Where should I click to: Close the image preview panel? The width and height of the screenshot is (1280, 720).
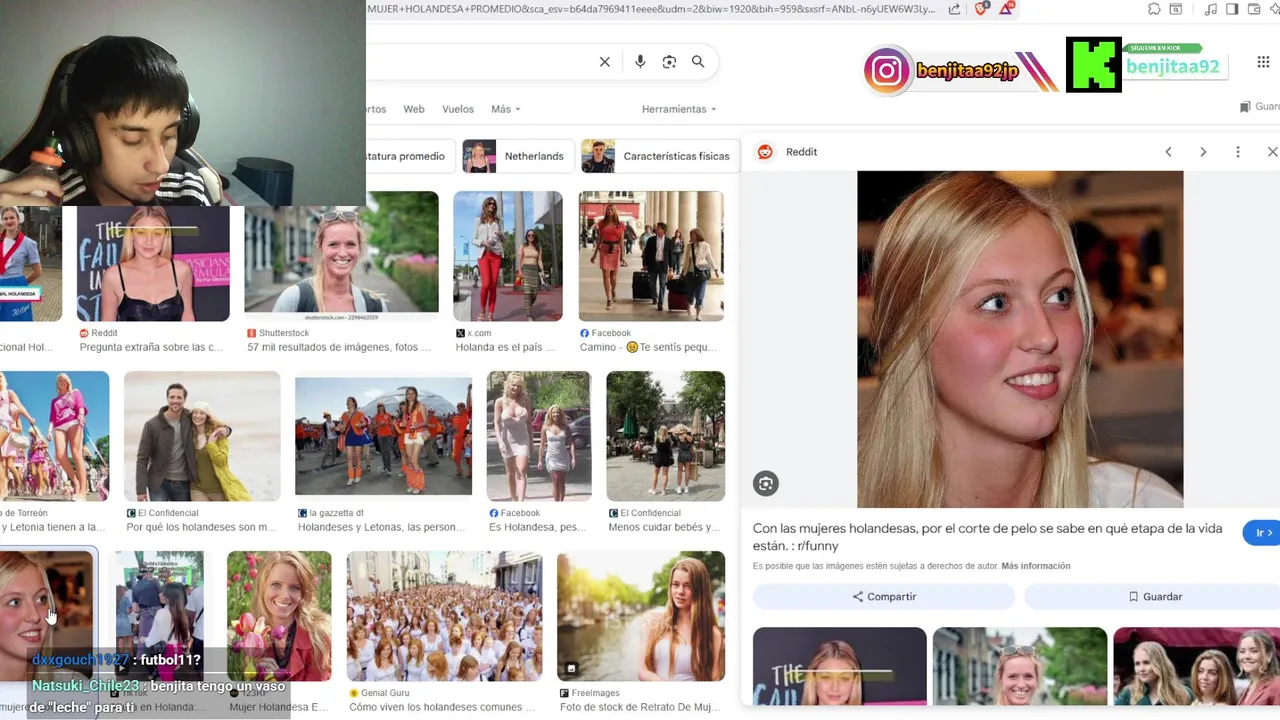click(x=1272, y=152)
